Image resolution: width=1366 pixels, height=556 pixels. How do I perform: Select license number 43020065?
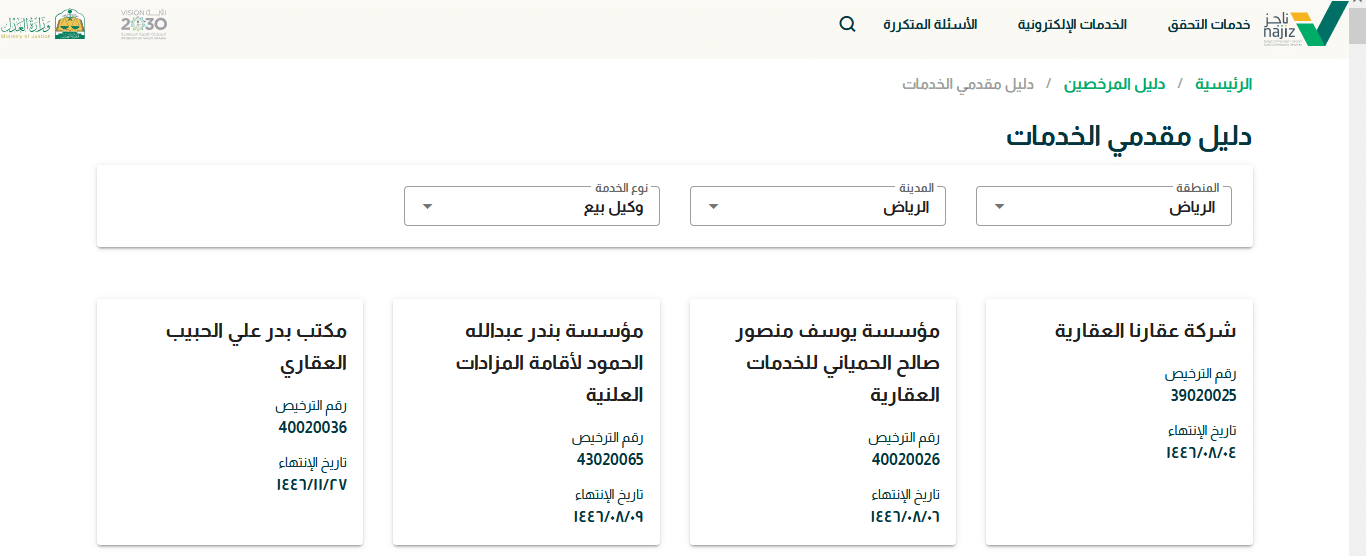click(x=610, y=459)
